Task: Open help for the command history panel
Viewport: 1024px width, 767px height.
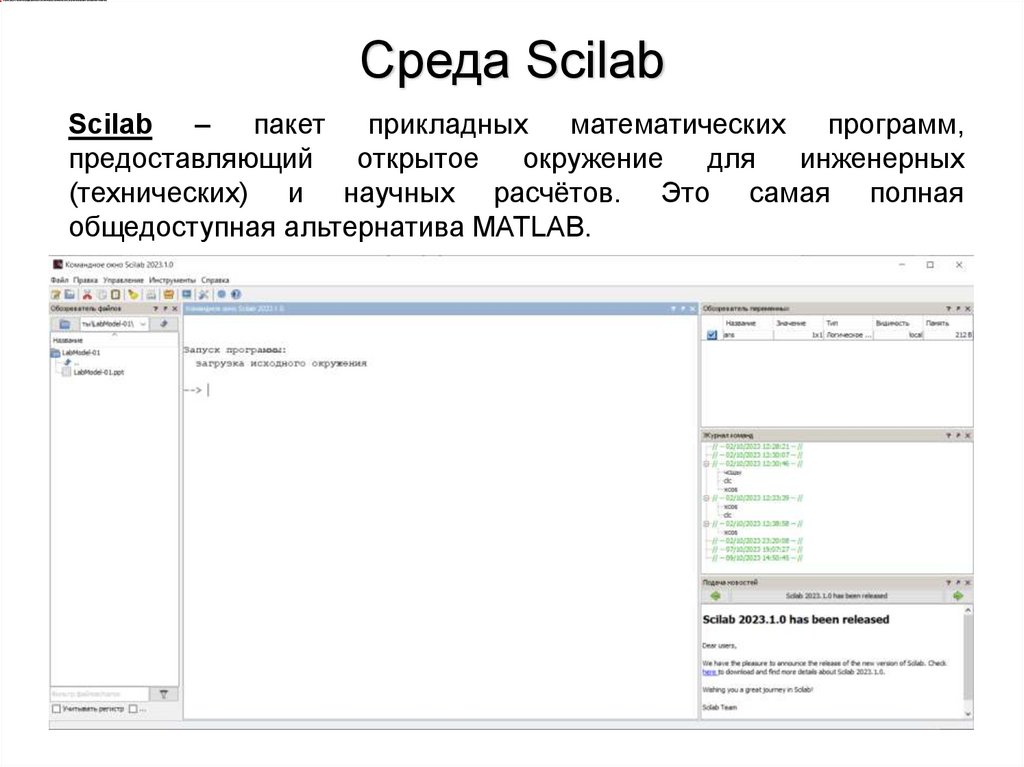Action: (x=948, y=435)
